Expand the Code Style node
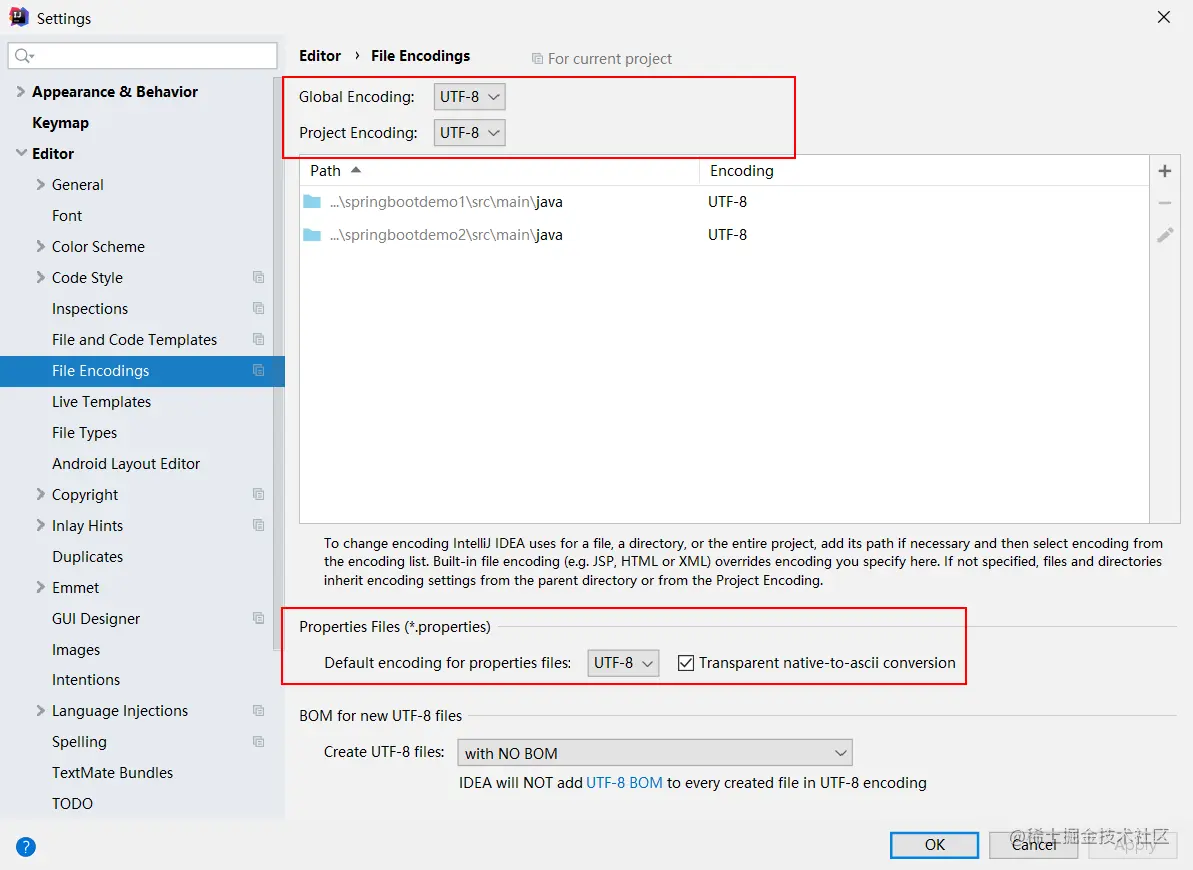Viewport: 1193px width, 870px height. click(x=40, y=277)
